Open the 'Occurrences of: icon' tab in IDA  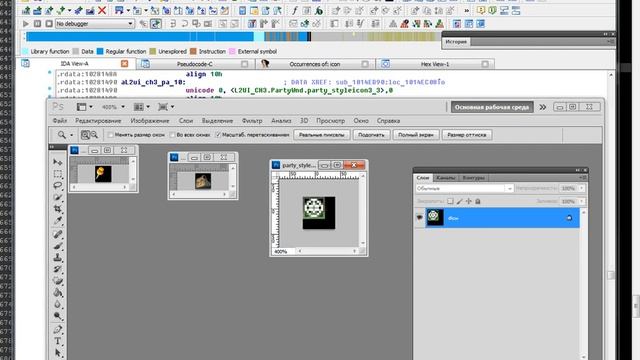coord(314,64)
